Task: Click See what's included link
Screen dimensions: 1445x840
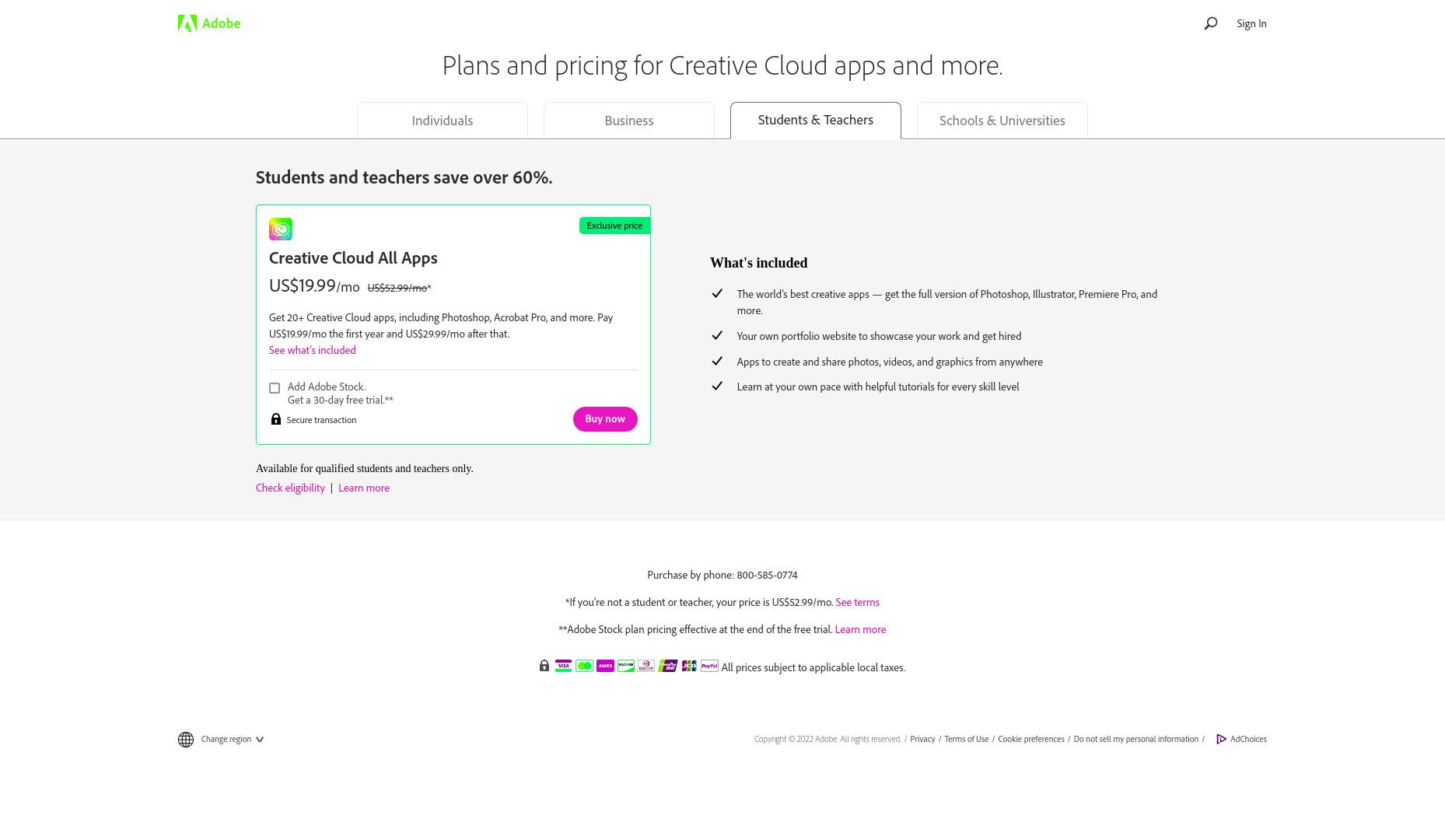Action: click(x=313, y=350)
